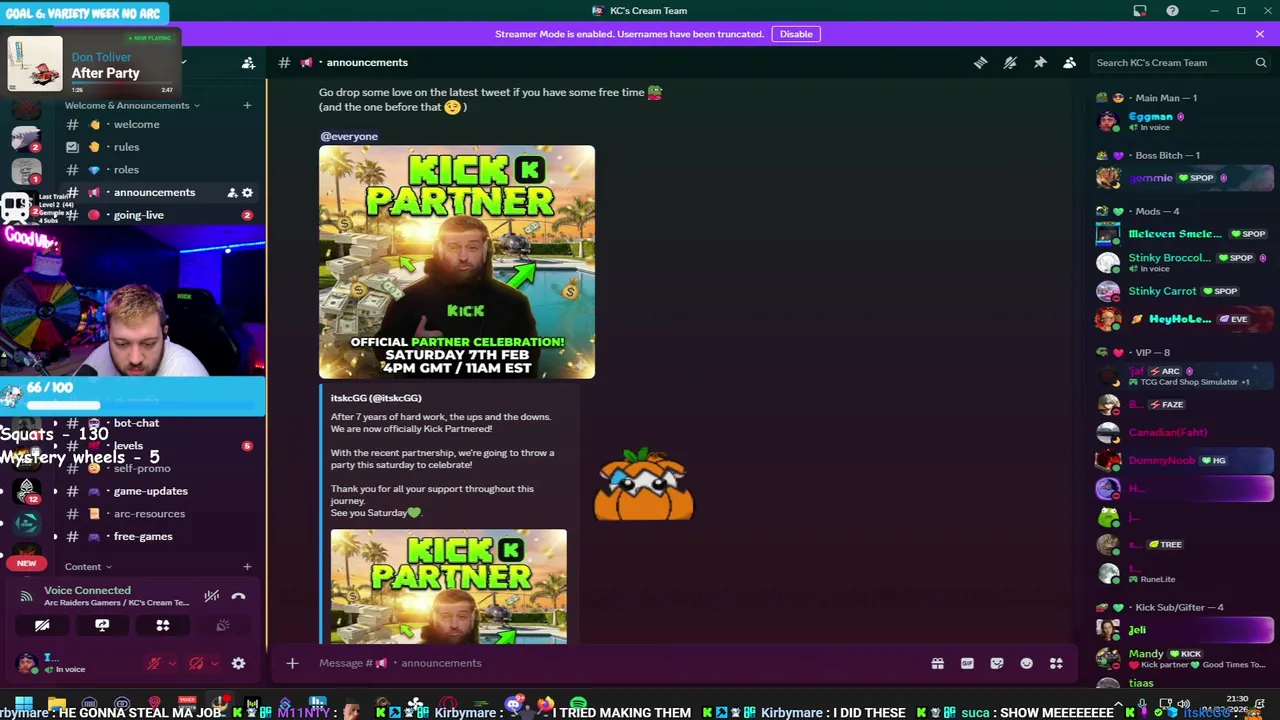Viewport: 1280px width, 720px height.
Task: Open Canadian(Faht) member entry
Action: [x=1185, y=432]
